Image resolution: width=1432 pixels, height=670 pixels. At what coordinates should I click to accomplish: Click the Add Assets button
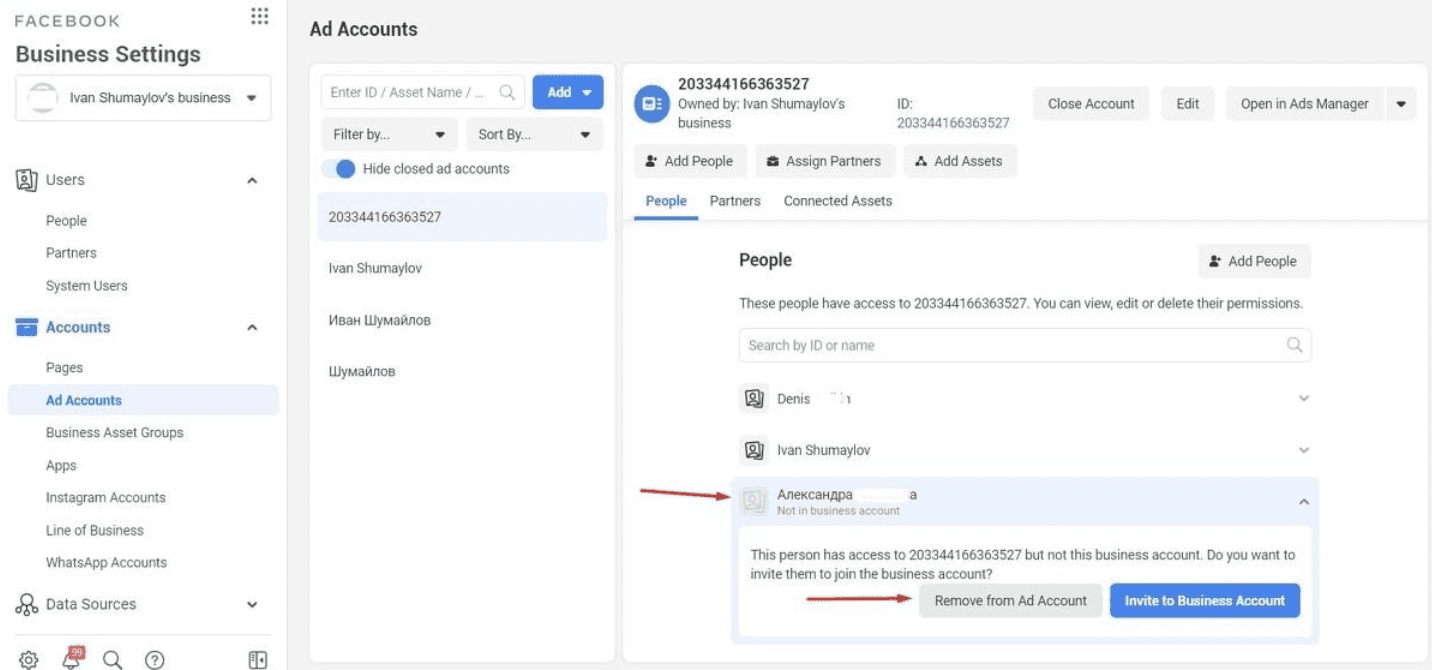tap(960, 161)
